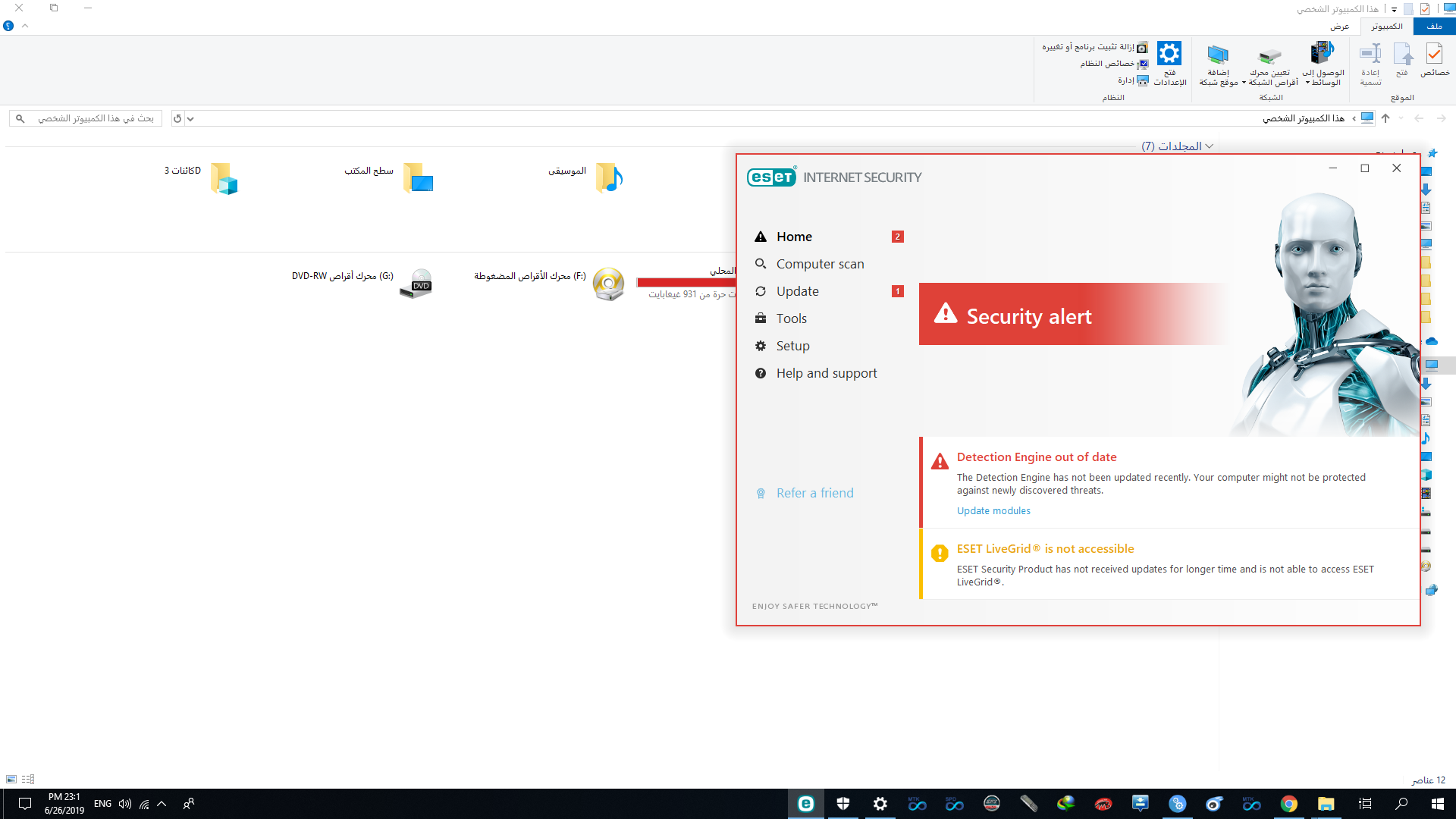Select the DVD-RW drive (G:)

tap(362, 284)
